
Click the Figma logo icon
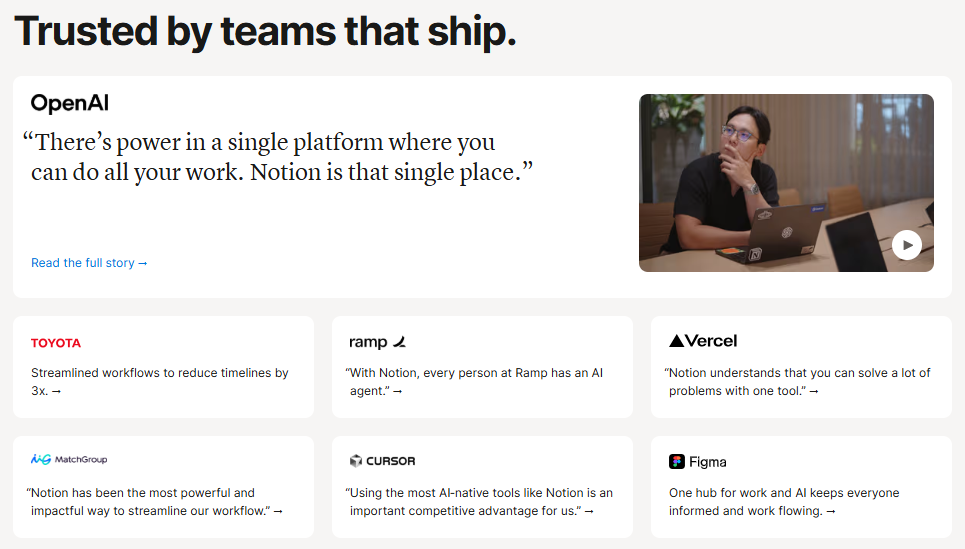pos(677,462)
